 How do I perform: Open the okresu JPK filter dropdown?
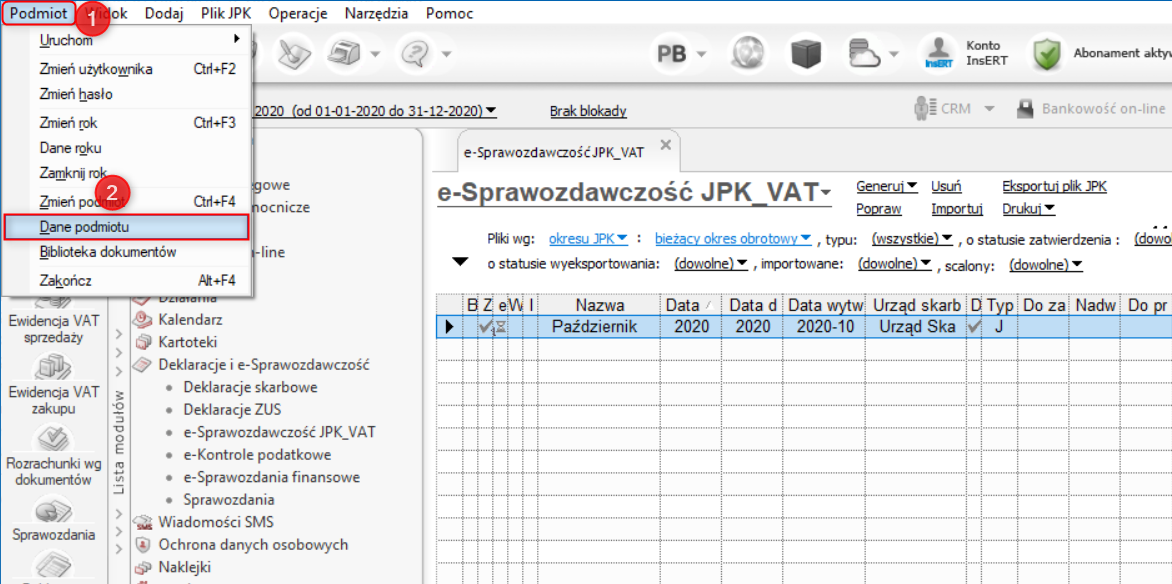tap(588, 239)
